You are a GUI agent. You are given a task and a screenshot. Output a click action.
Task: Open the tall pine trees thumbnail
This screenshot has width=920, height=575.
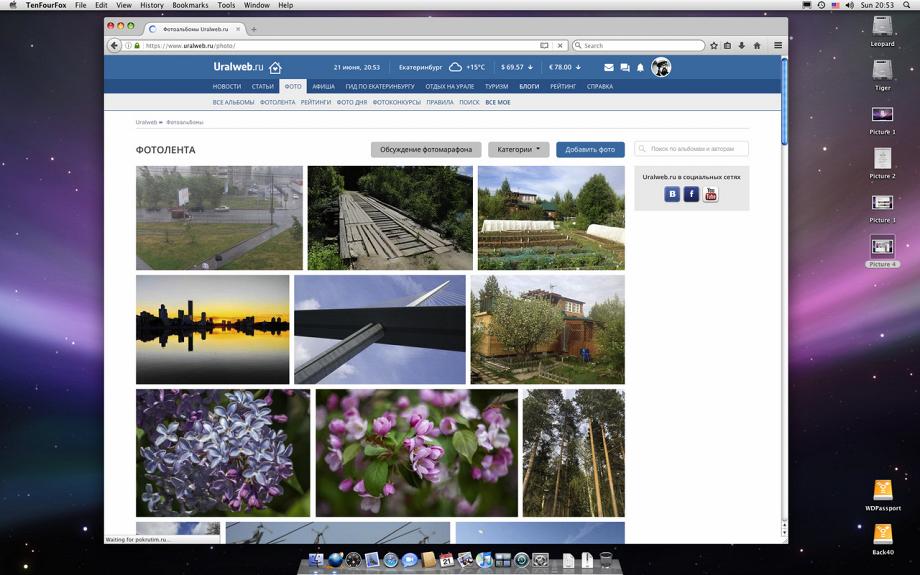point(574,453)
